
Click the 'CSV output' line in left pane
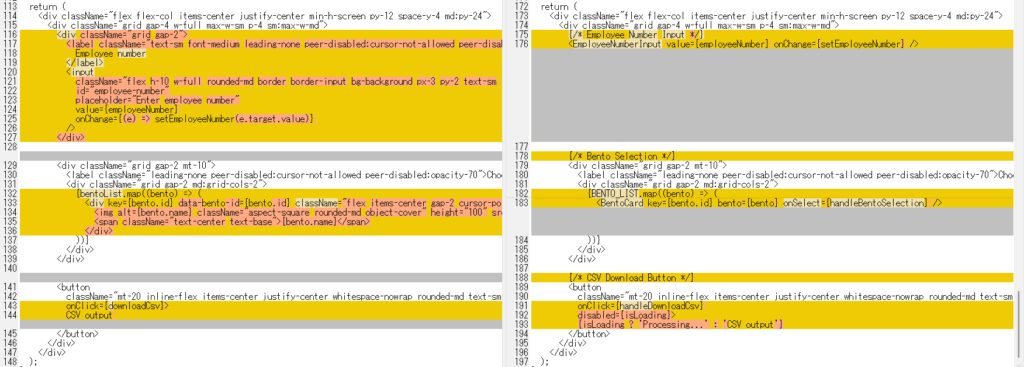(x=89, y=315)
